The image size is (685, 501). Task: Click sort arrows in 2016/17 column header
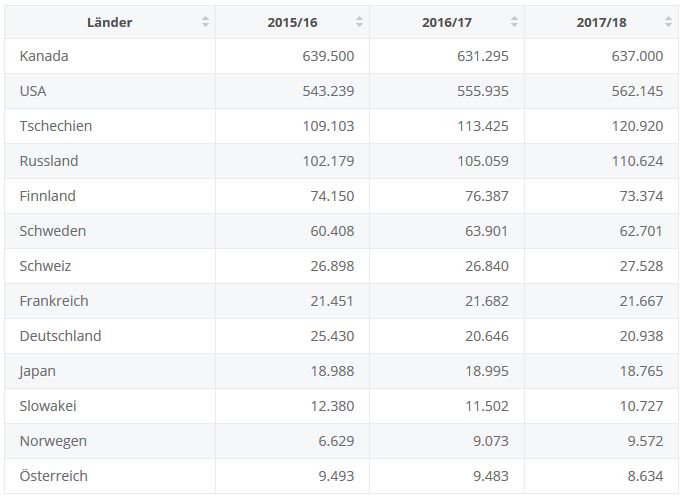click(x=514, y=22)
